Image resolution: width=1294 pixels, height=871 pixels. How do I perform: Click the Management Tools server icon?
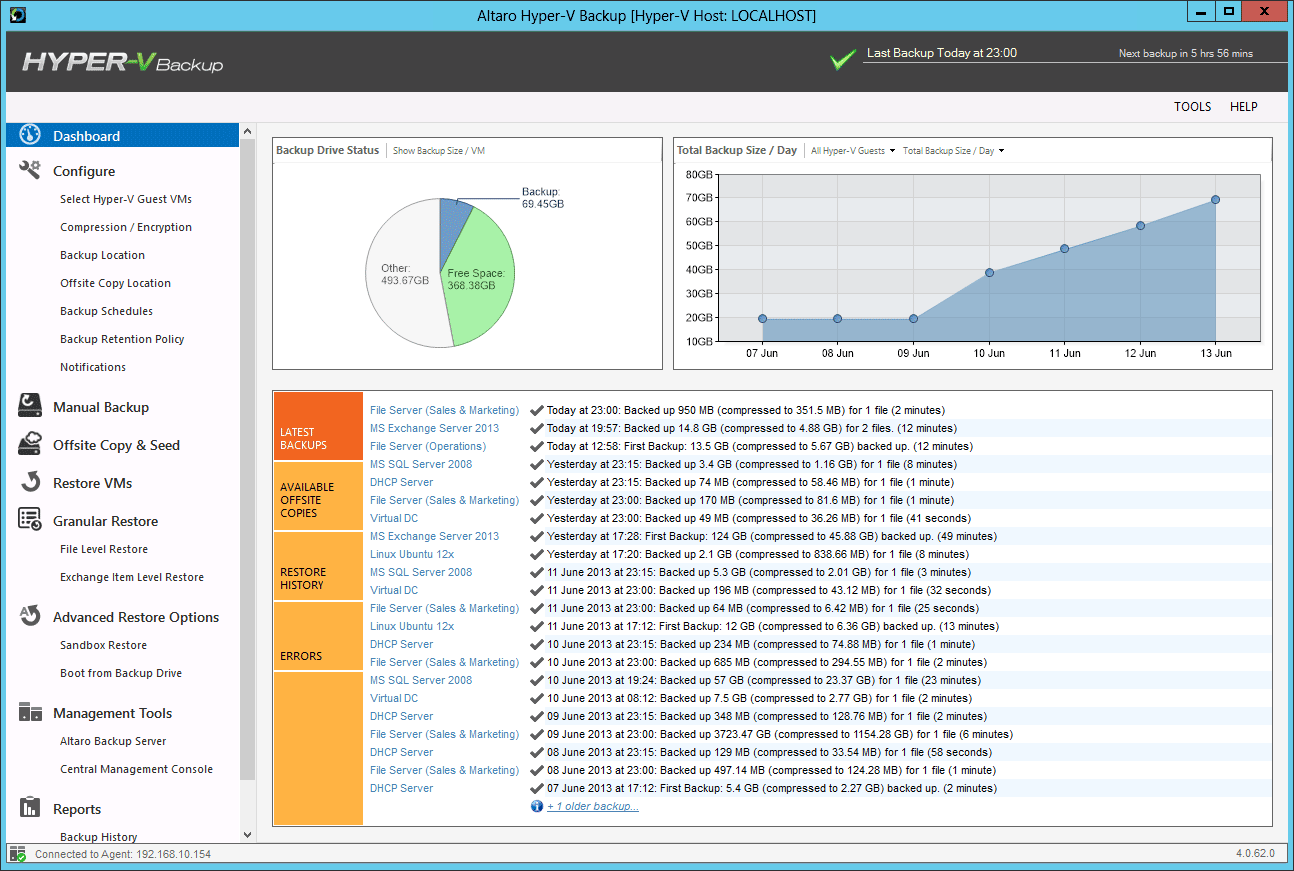tap(29, 712)
